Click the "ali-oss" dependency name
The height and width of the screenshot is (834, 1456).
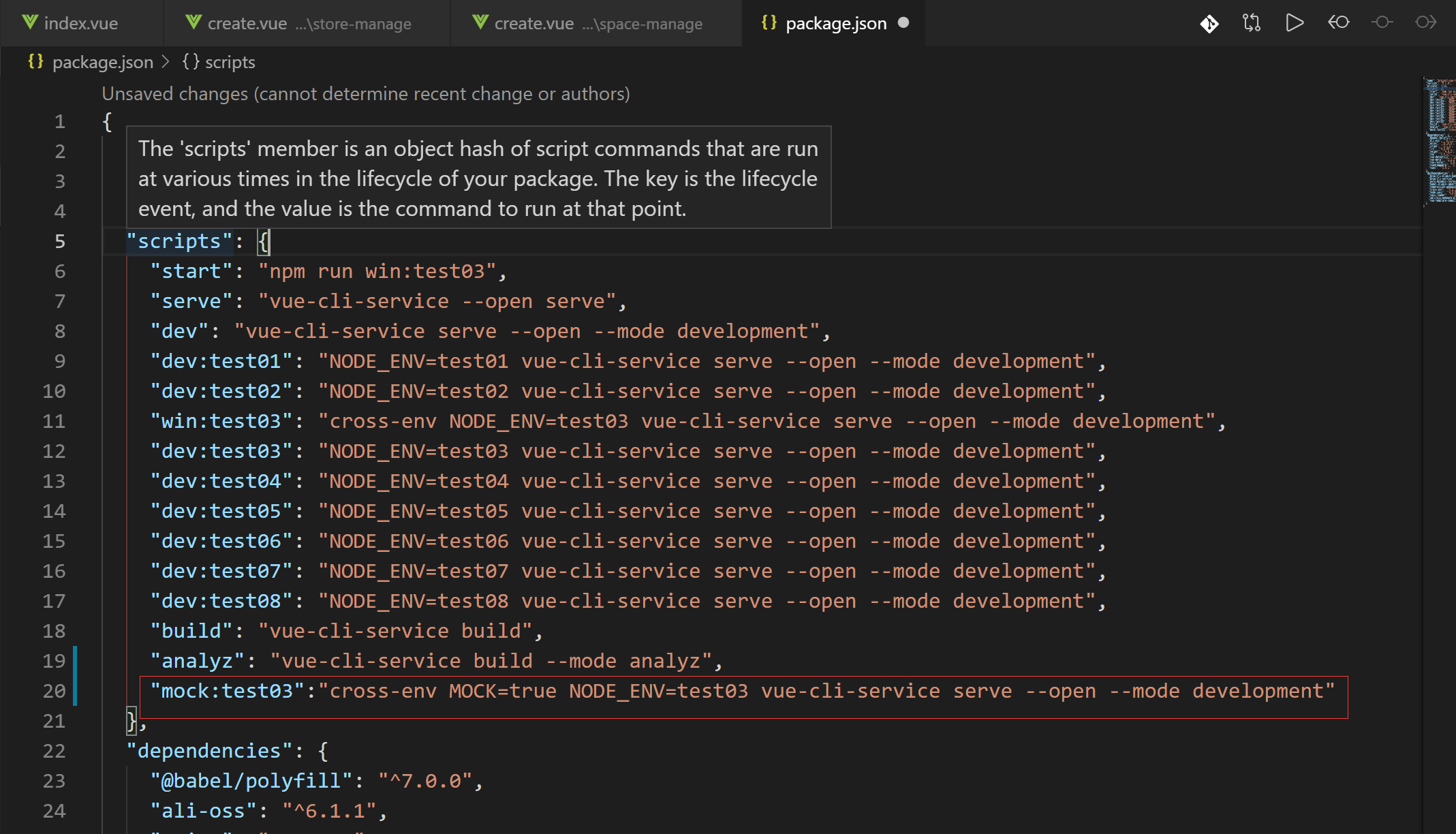point(203,811)
